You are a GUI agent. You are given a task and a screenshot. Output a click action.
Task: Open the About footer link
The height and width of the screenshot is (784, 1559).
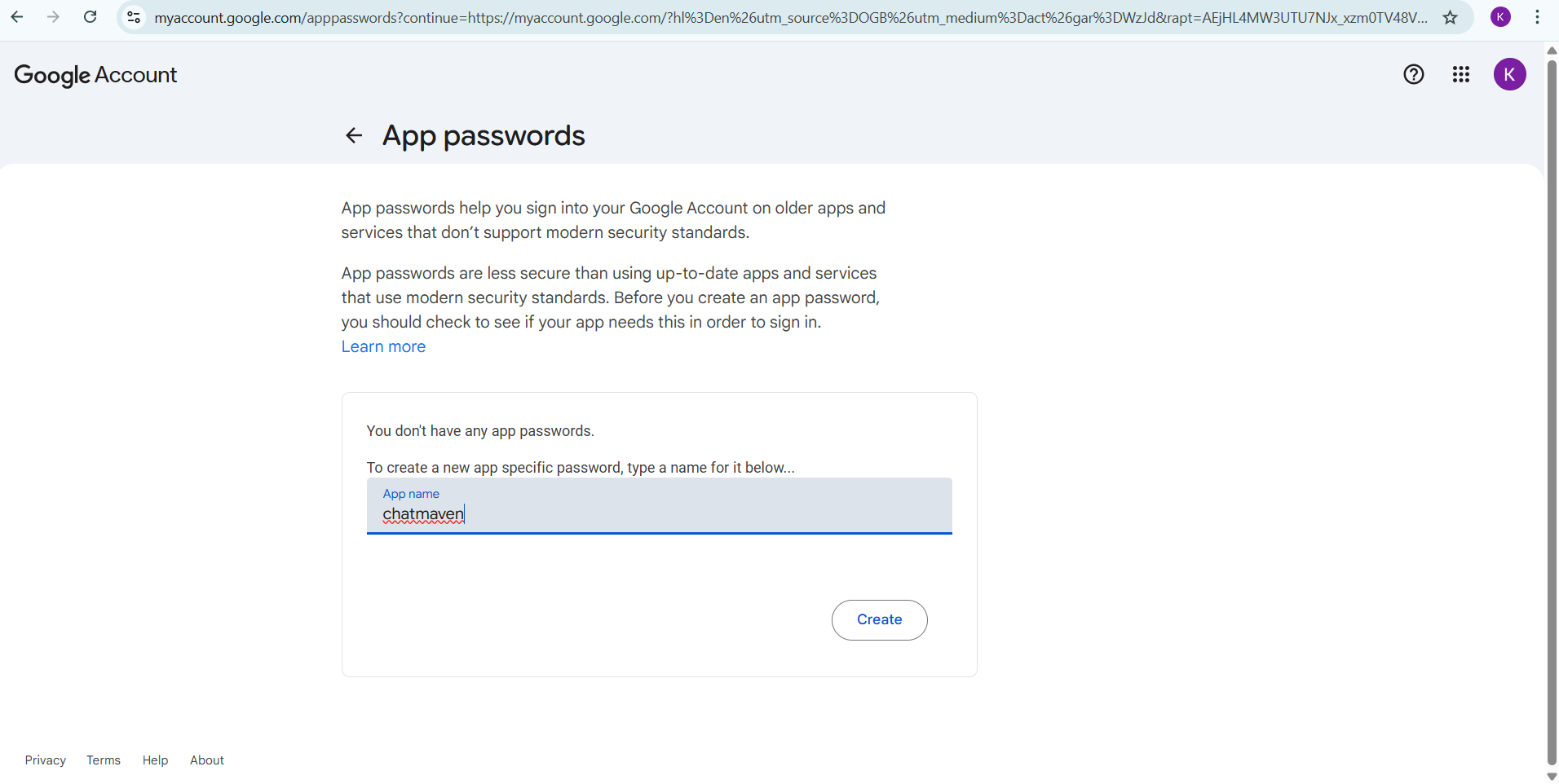coord(207,760)
